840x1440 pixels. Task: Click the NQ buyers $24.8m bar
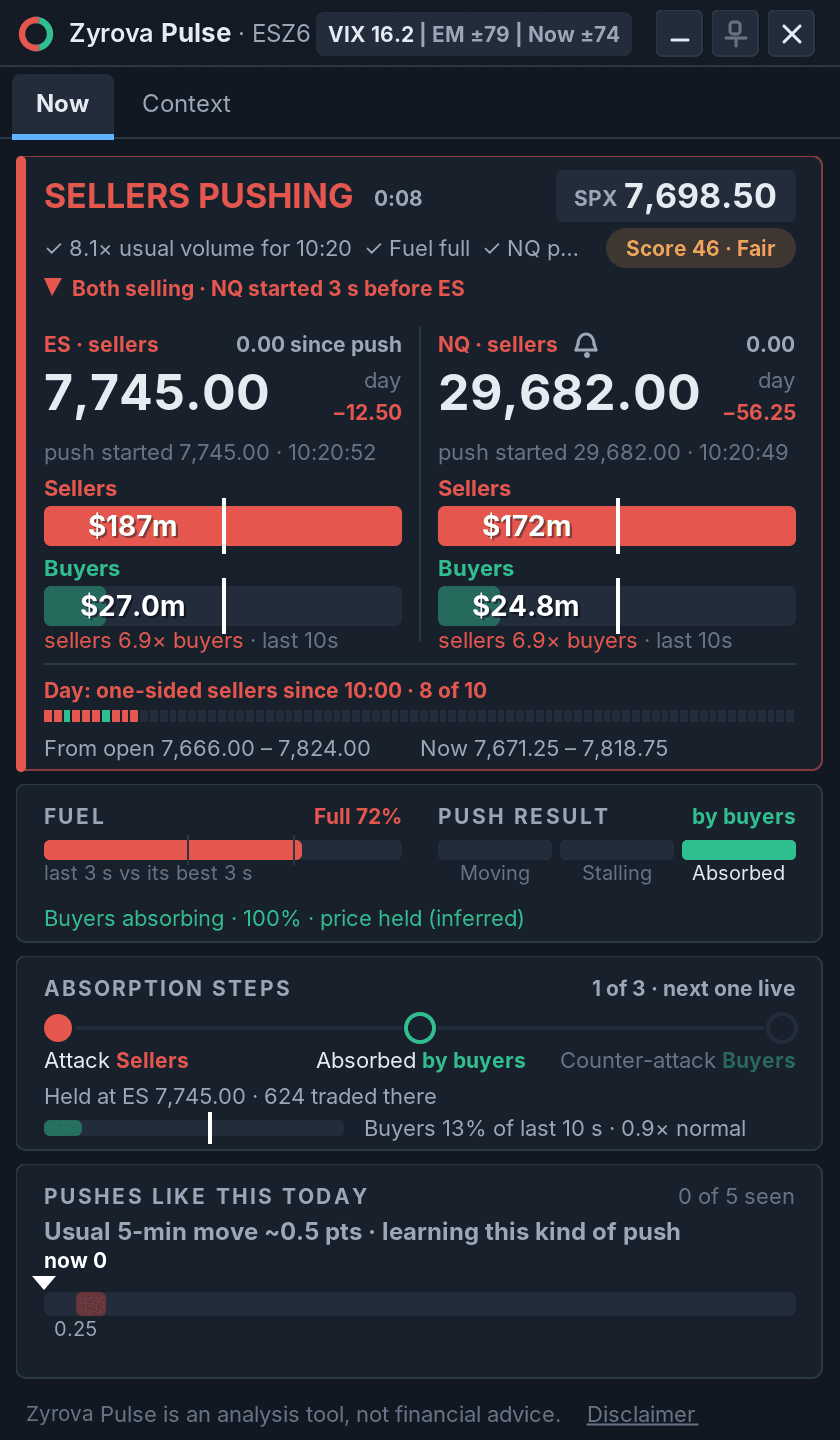(617, 606)
